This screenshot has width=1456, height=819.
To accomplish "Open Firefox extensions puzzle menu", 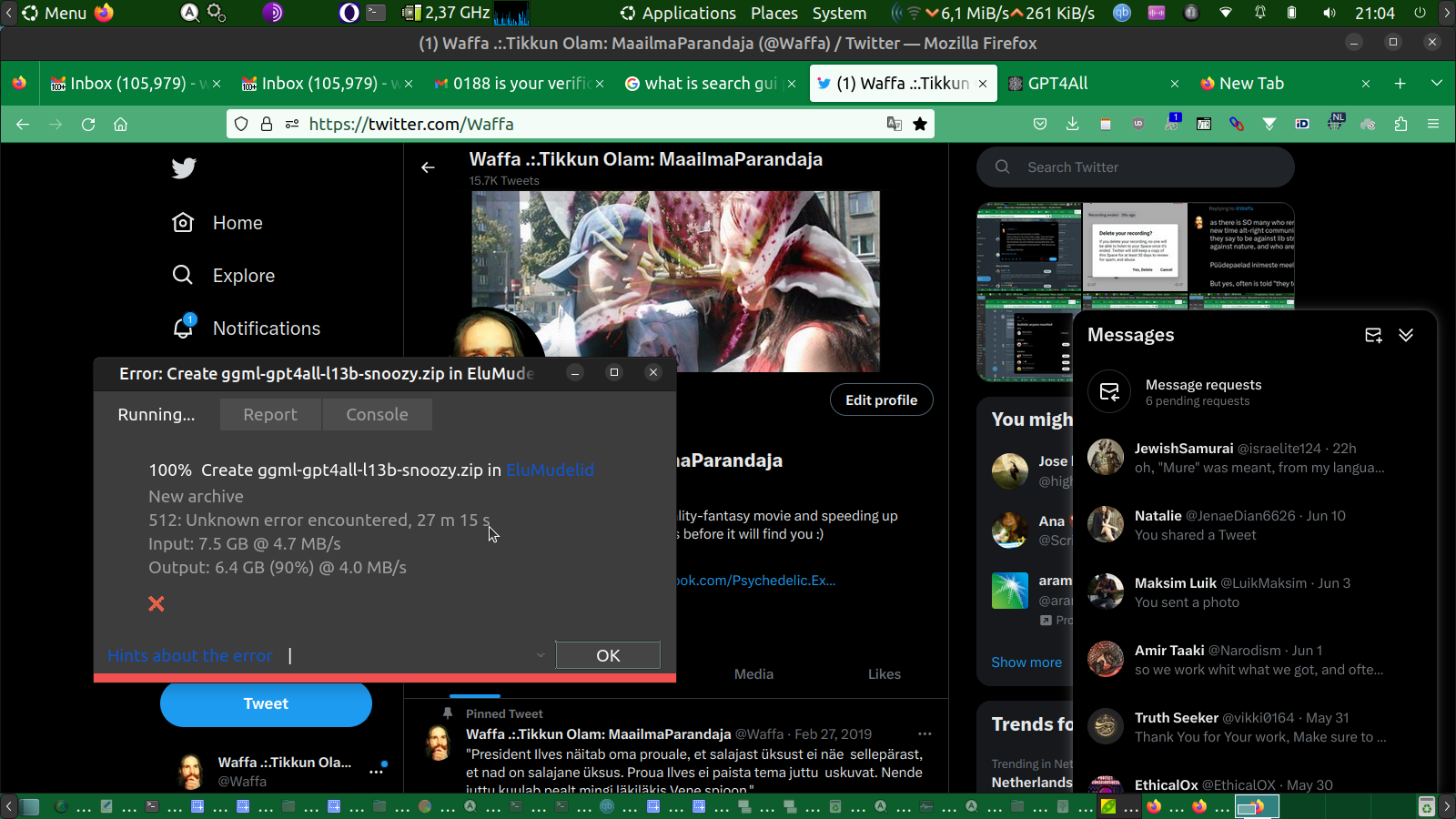I will pyautogui.click(x=1400, y=124).
